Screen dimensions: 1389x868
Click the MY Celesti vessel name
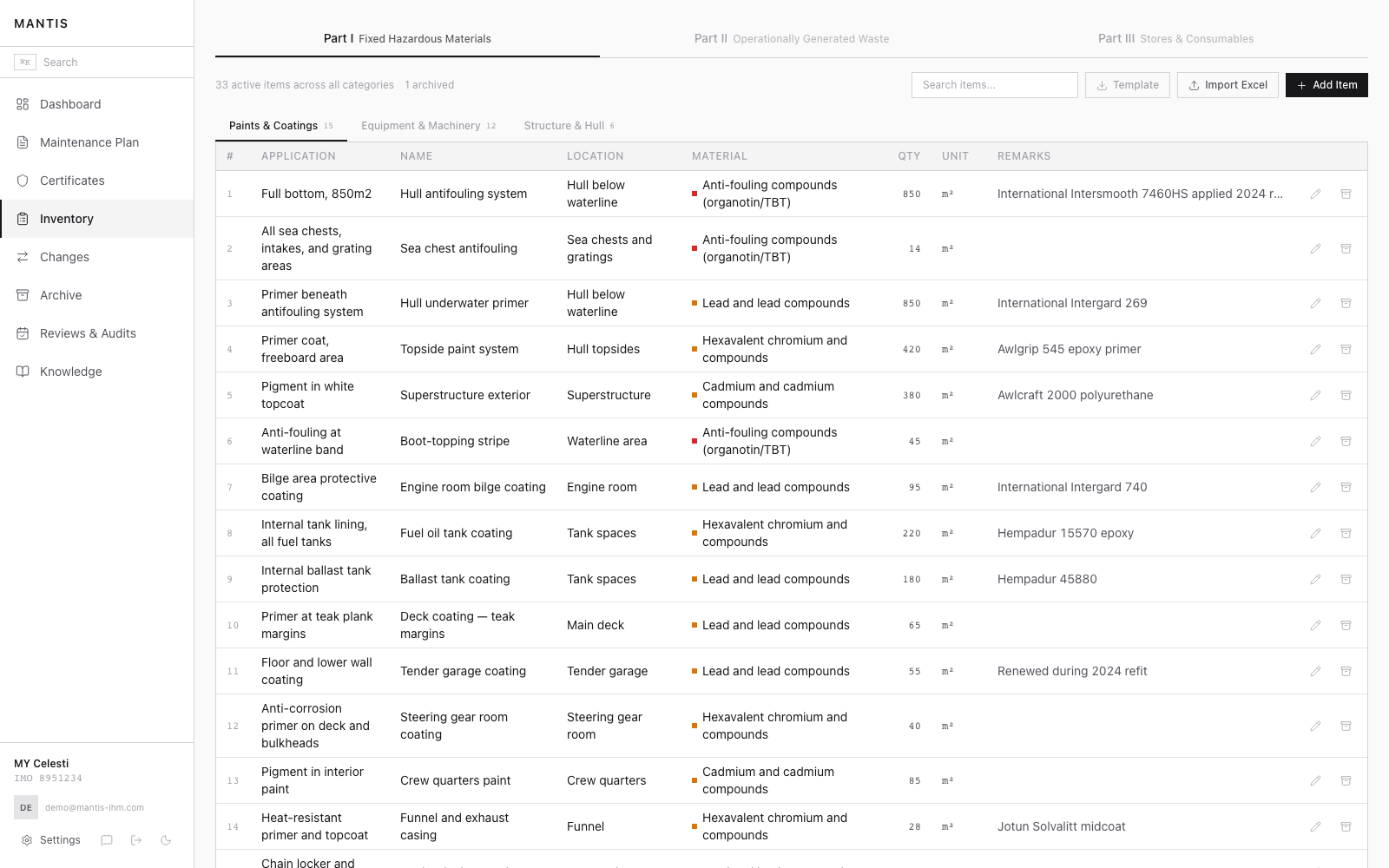pos(42,764)
